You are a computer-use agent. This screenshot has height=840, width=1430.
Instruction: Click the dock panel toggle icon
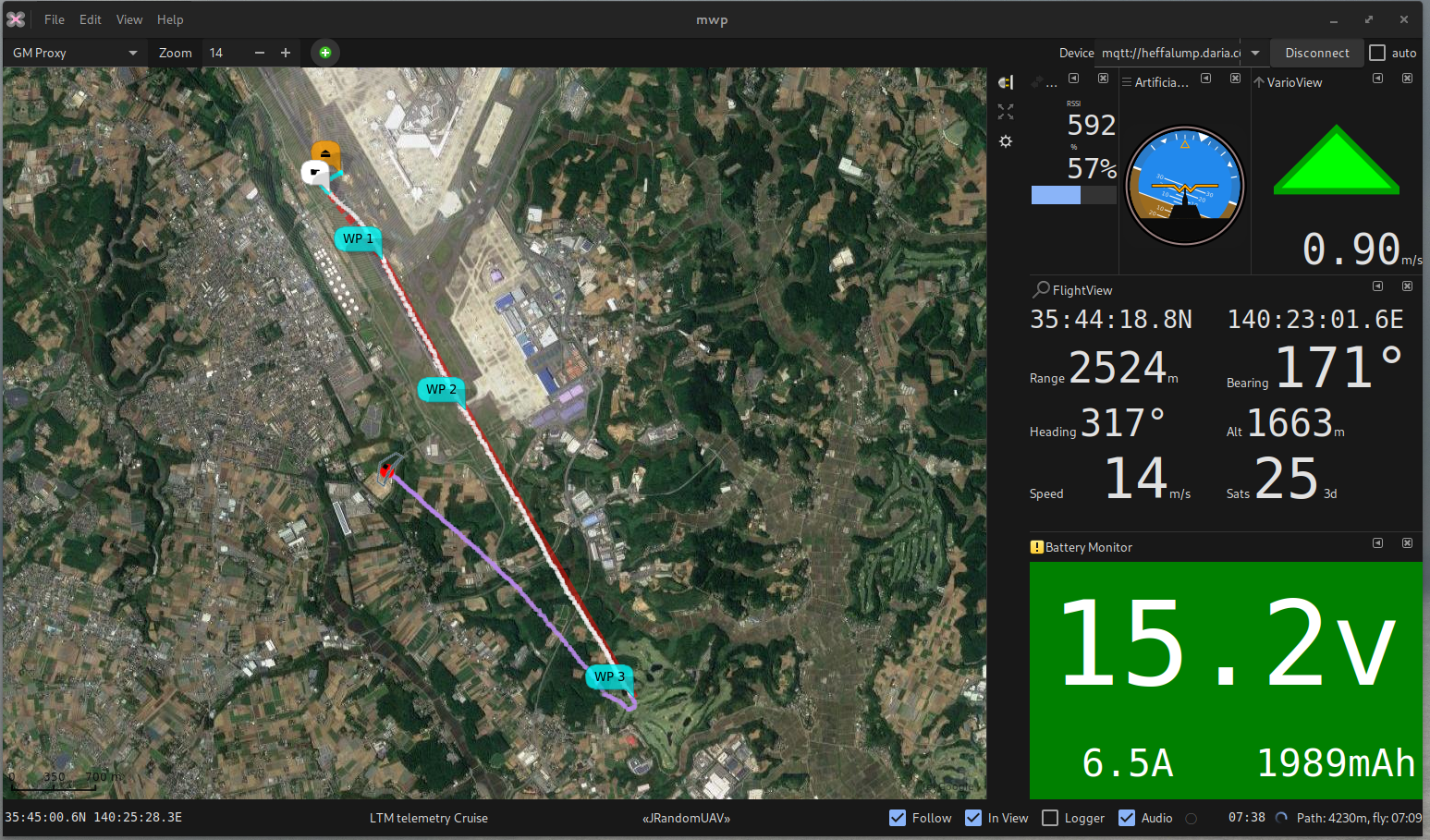coord(1006,82)
